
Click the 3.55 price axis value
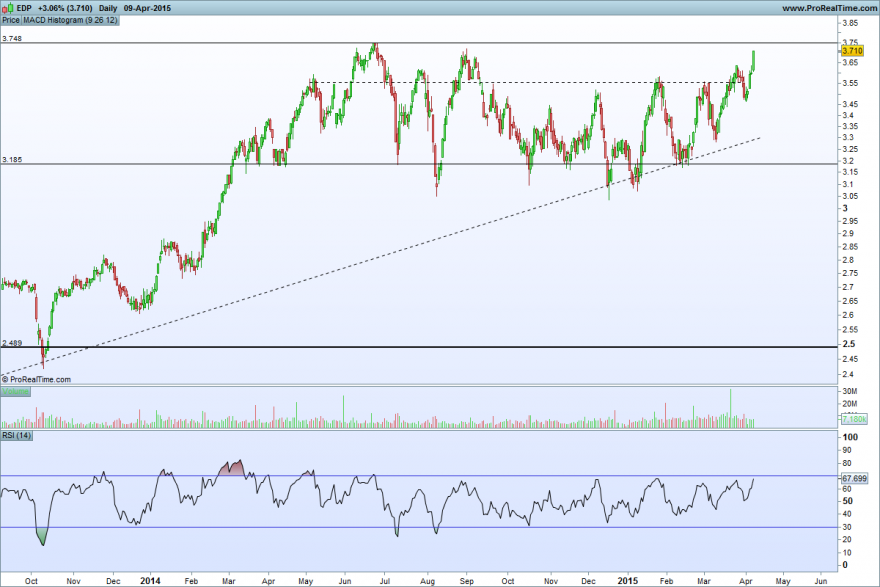tap(850, 83)
